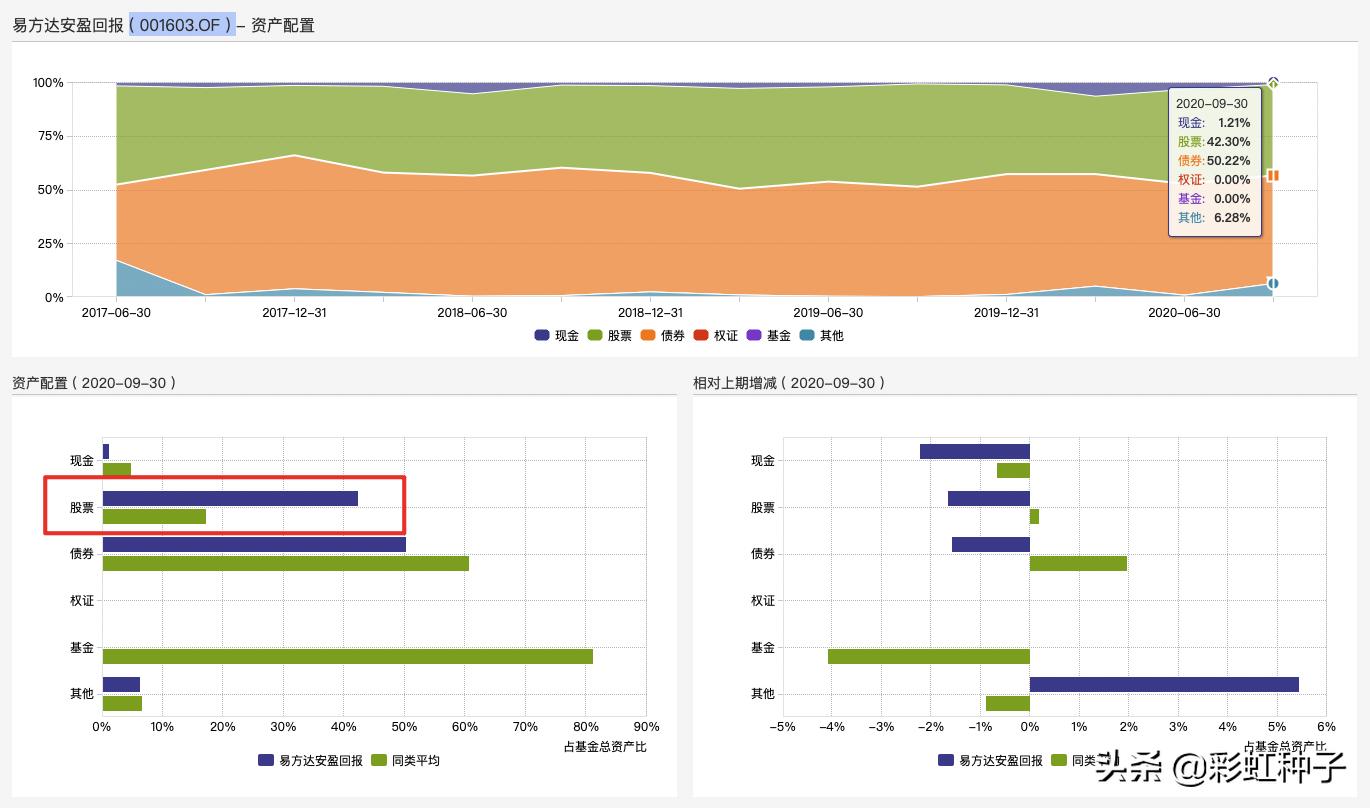Screen dimensions: 1370x808
Task: Click the 2019-06-30 x-axis date label
Action: [x=828, y=312]
